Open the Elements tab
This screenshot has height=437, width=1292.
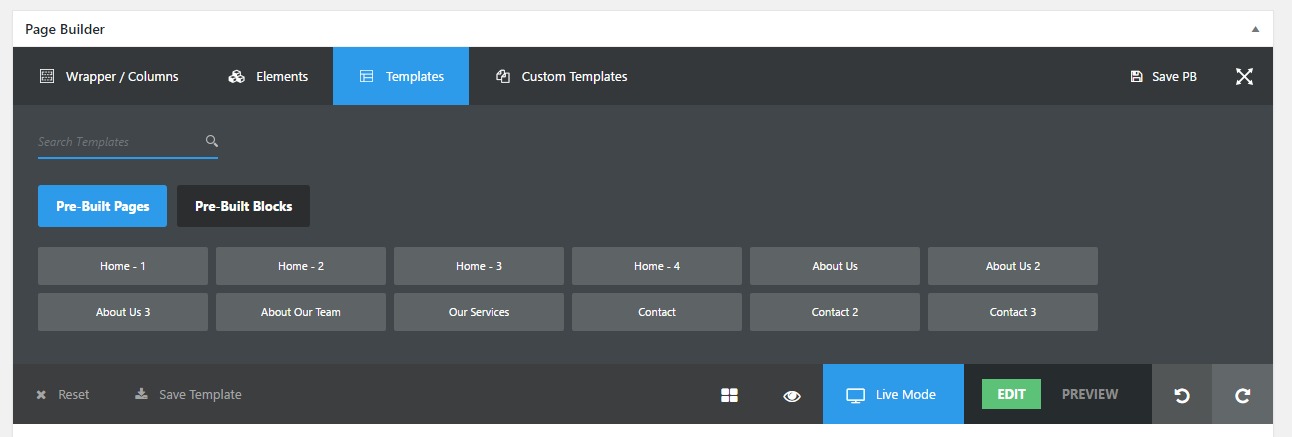point(268,76)
